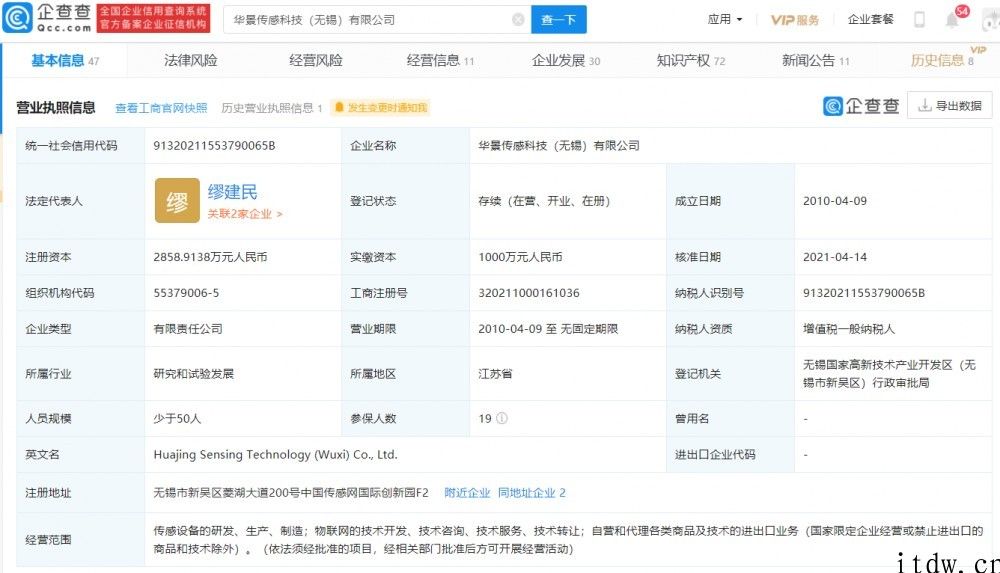Open 历史营业执照信息 link
This screenshot has height=573, width=1000.
pyautogui.click(x=272, y=108)
